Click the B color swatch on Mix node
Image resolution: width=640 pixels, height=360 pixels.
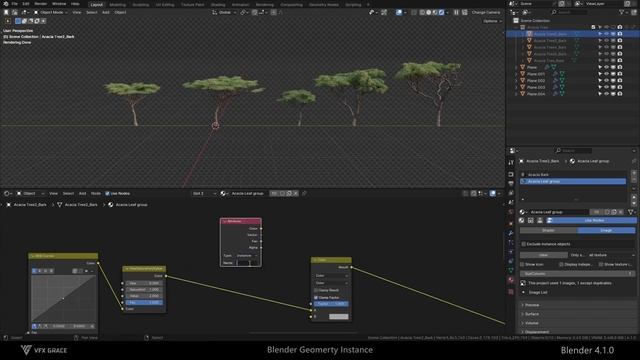coord(339,317)
